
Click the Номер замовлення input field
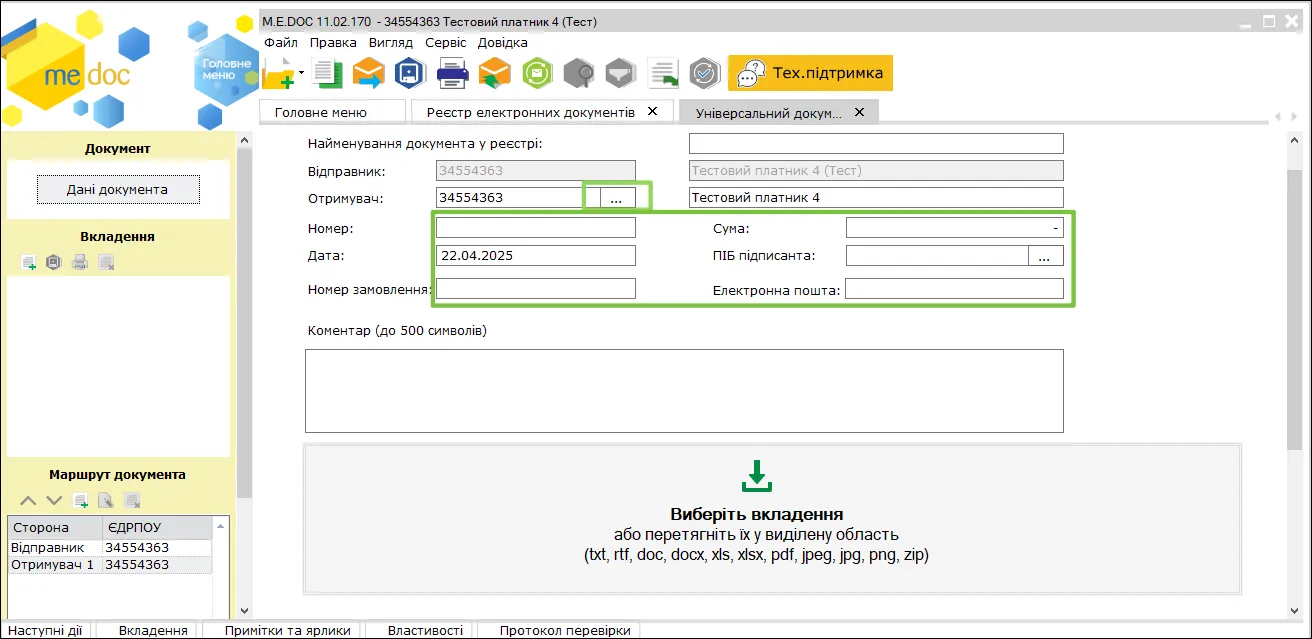536,288
